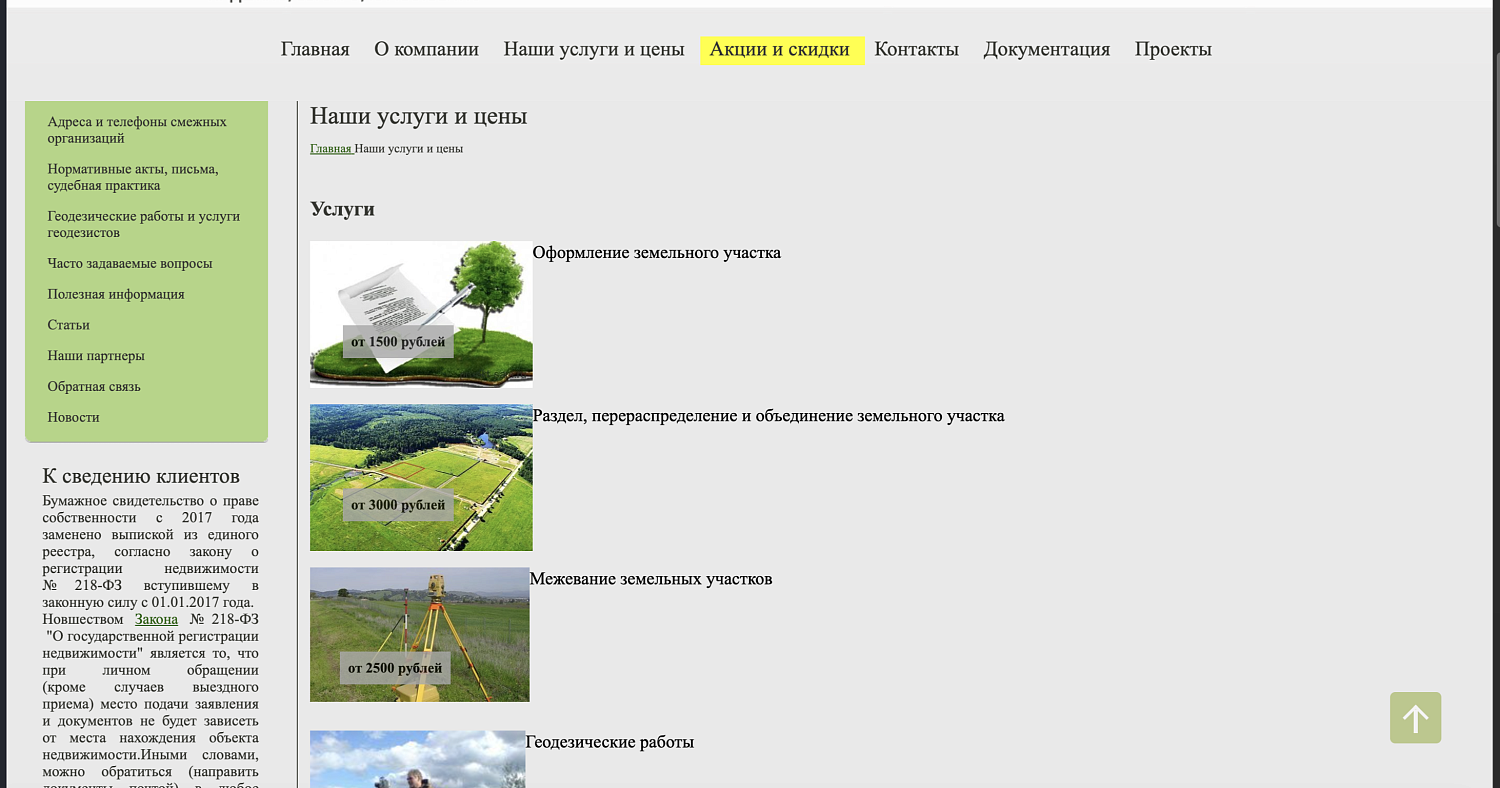Open Наши партнеры sidebar link

pos(96,356)
